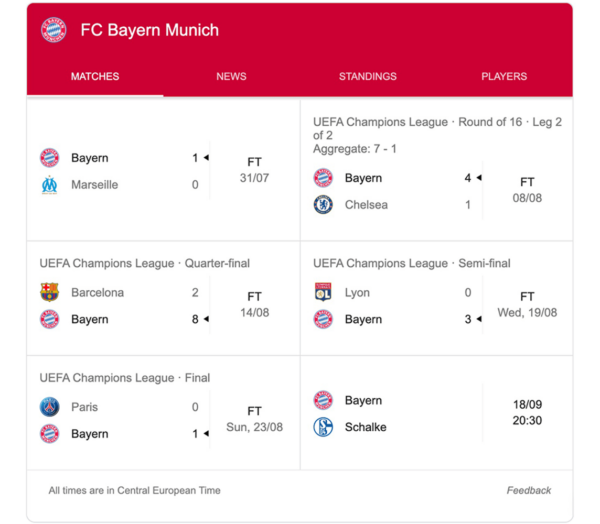Open the Standings tab

click(x=367, y=77)
